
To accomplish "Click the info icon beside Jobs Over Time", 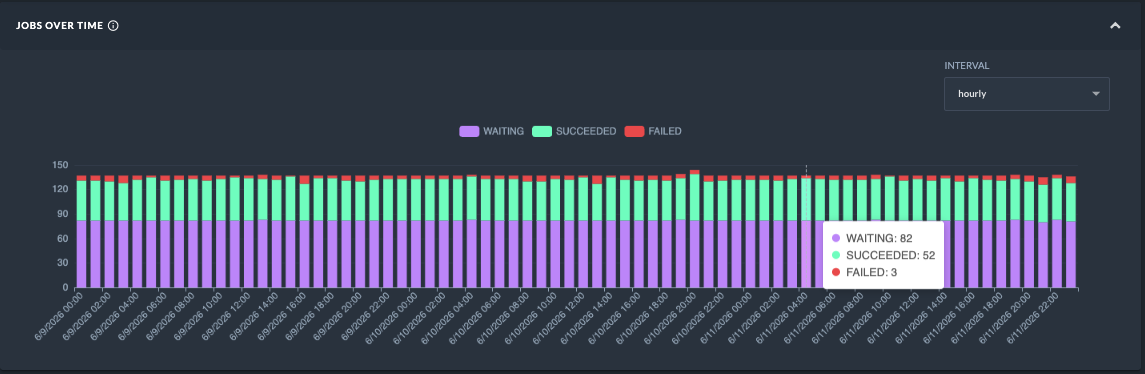I will 113,26.
